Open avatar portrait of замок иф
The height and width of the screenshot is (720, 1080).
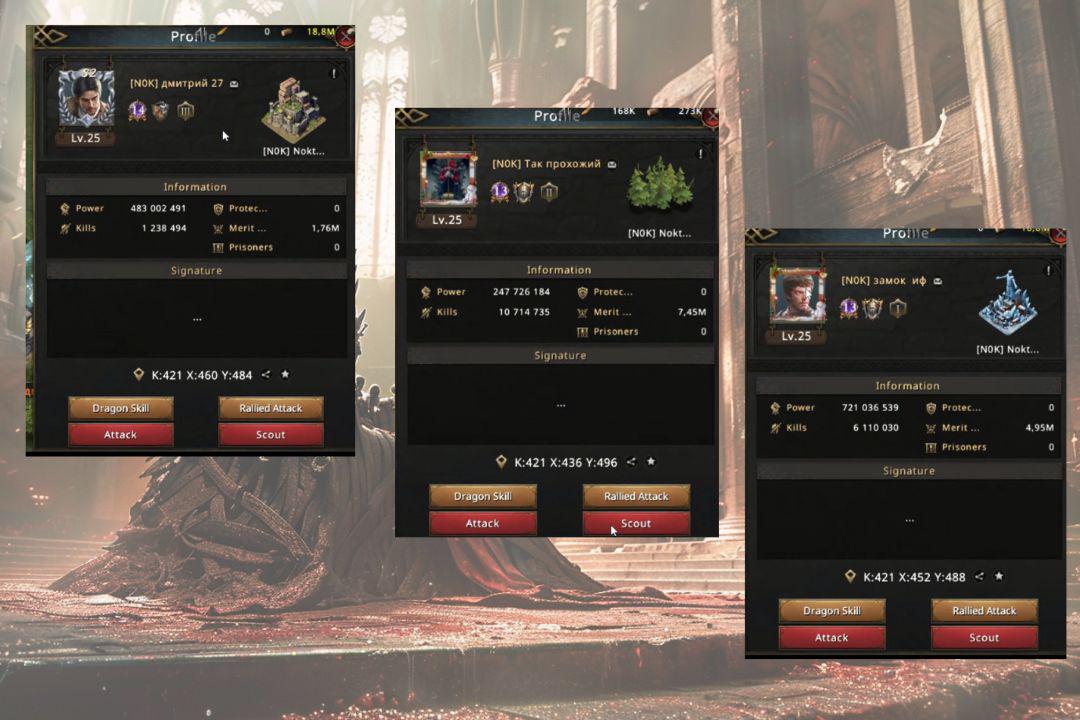click(796, 296)
